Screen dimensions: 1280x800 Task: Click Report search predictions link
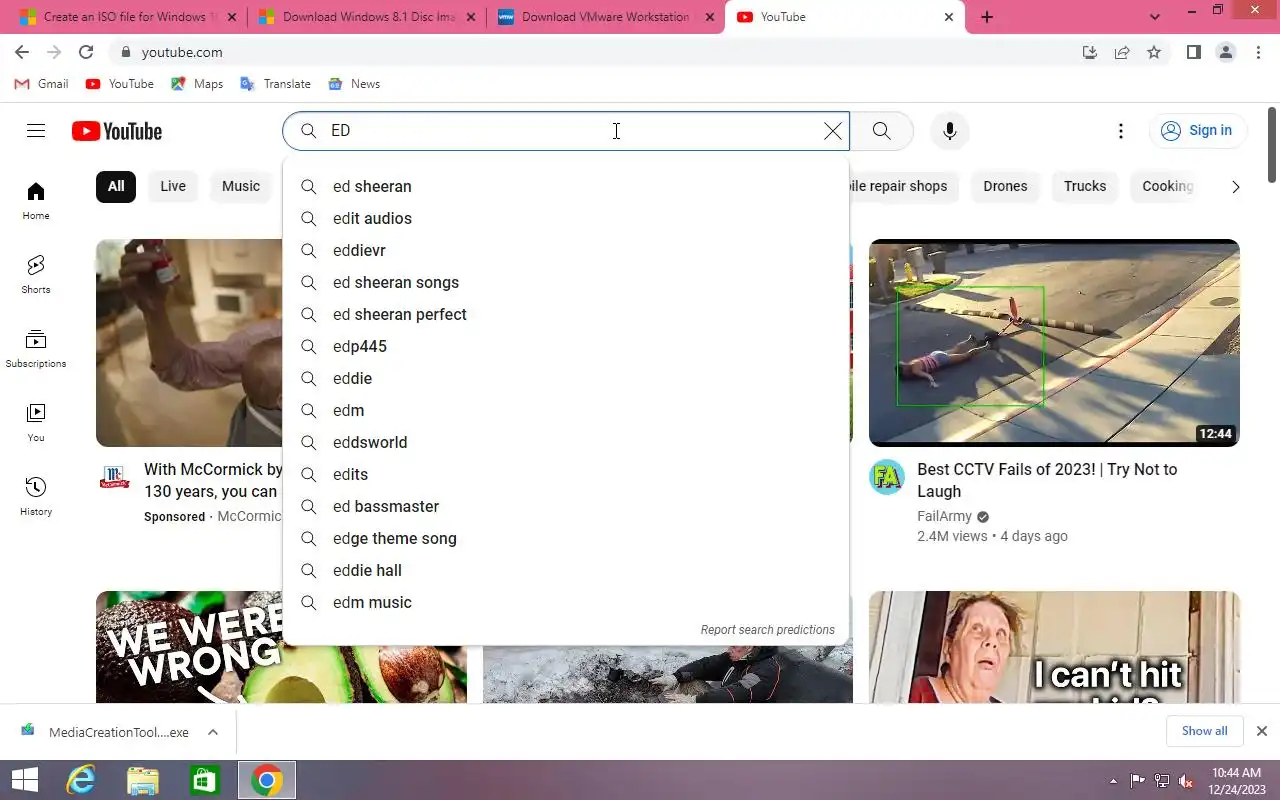pos(767,630)
